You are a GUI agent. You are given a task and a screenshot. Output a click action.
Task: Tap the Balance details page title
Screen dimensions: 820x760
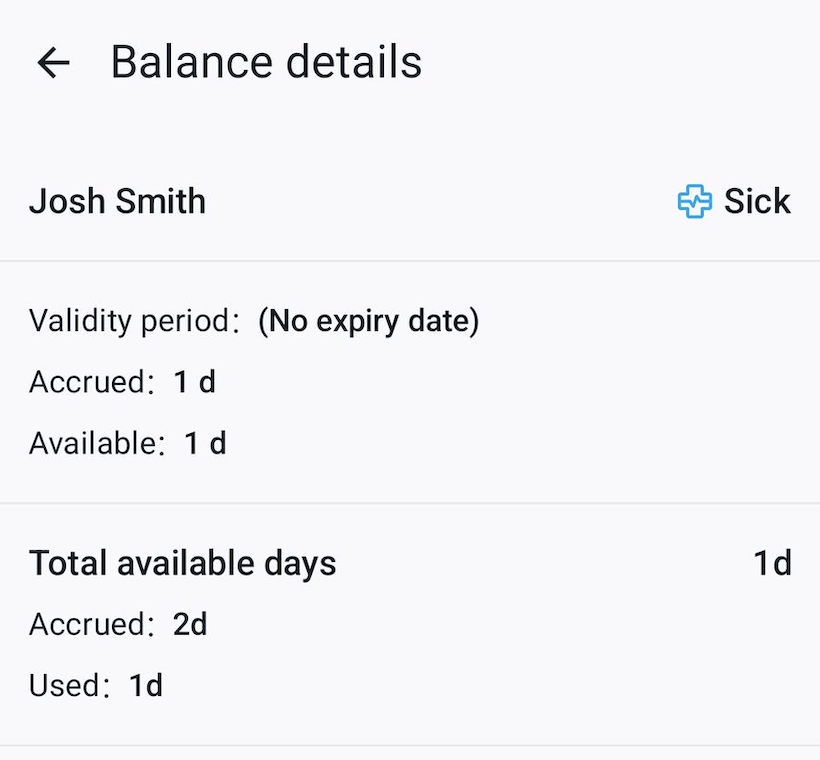point(266,62)
